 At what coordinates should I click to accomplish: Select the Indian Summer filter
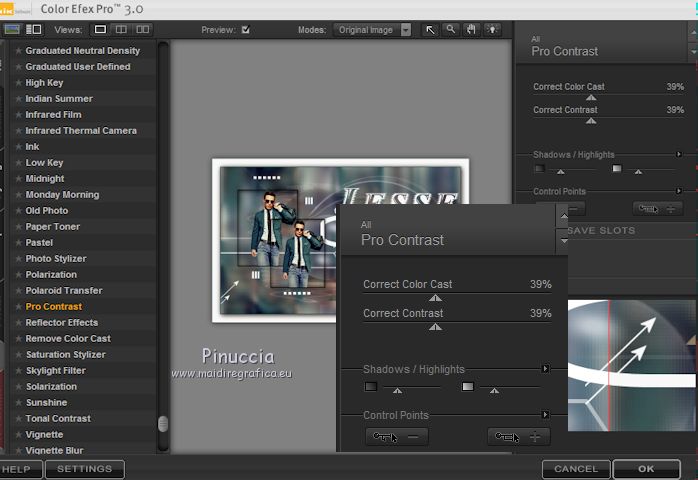pos(83,98)
